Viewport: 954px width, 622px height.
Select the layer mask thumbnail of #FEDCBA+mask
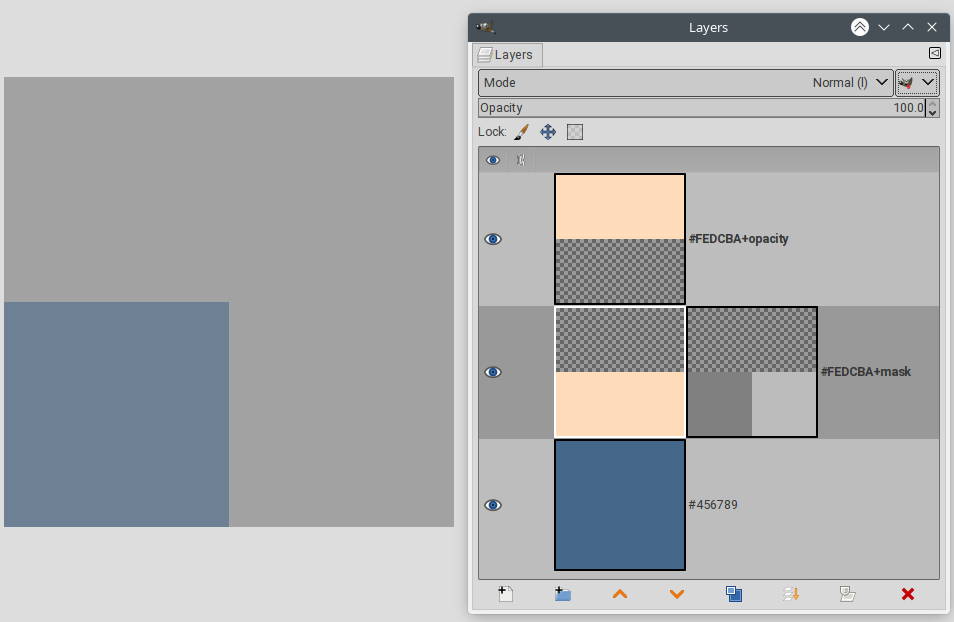[x=752, y=372]
